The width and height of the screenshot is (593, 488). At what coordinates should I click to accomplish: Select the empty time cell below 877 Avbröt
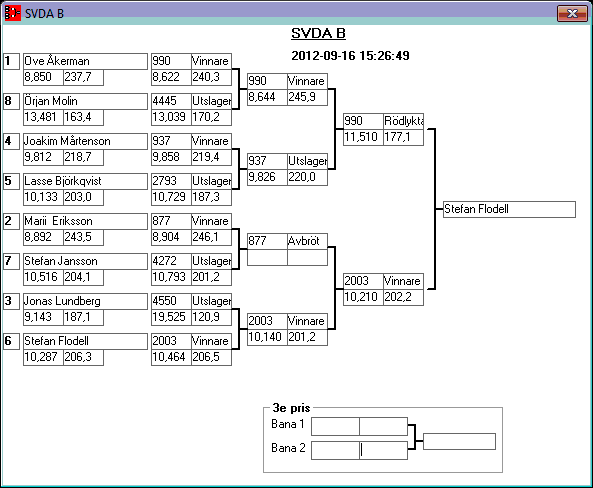267,258
